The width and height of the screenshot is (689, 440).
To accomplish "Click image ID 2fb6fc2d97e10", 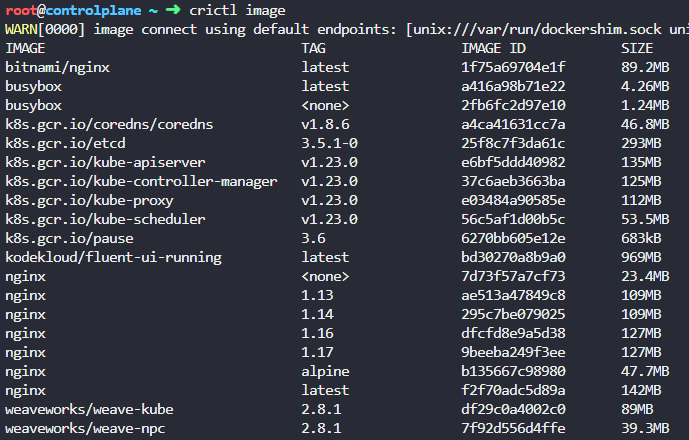I will tap(513, 105).
